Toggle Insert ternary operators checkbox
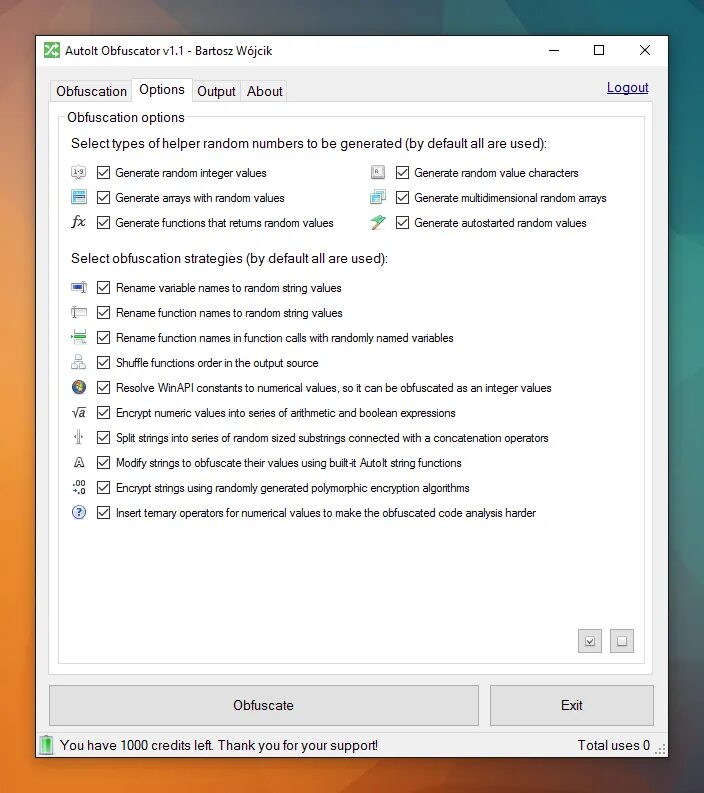 point(103,512)
